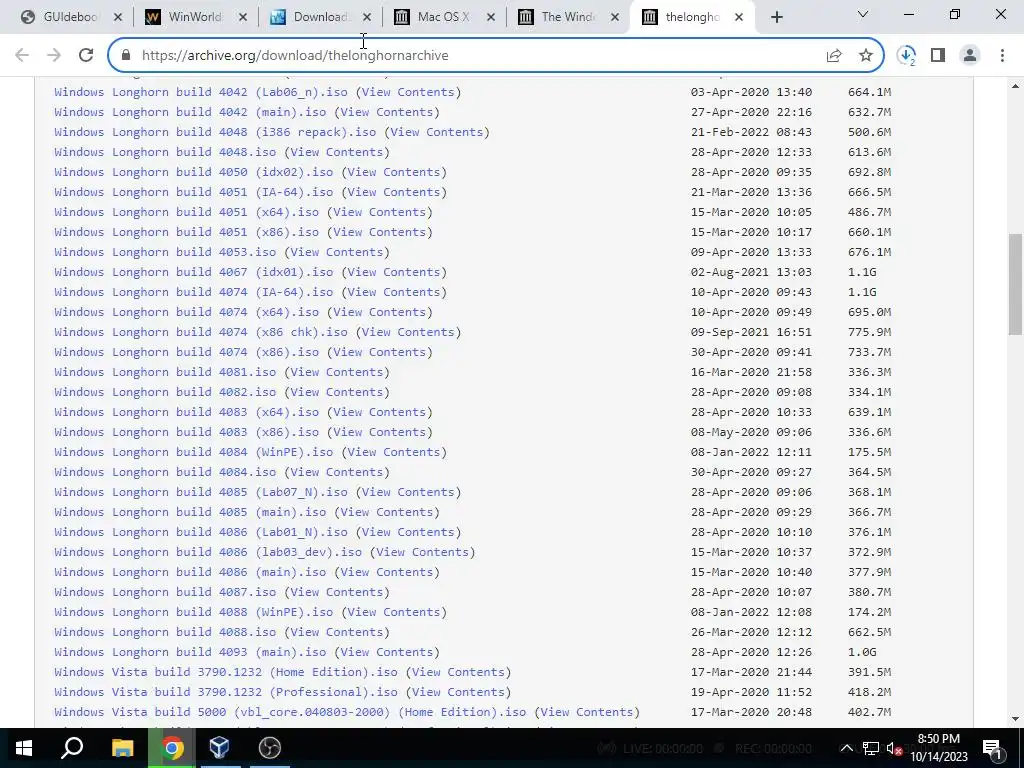The image size is (1024, 768).
Task: View Contents of Longhorn build 4085 (main).iso
Action: coord(387,512)
